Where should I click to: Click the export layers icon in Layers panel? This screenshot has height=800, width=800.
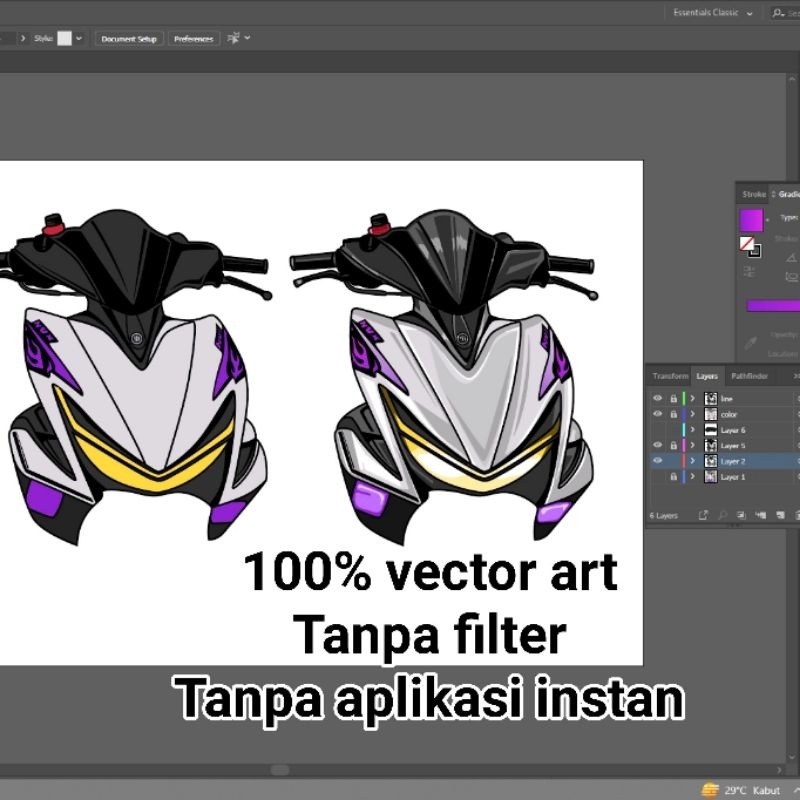click(703, 515)
